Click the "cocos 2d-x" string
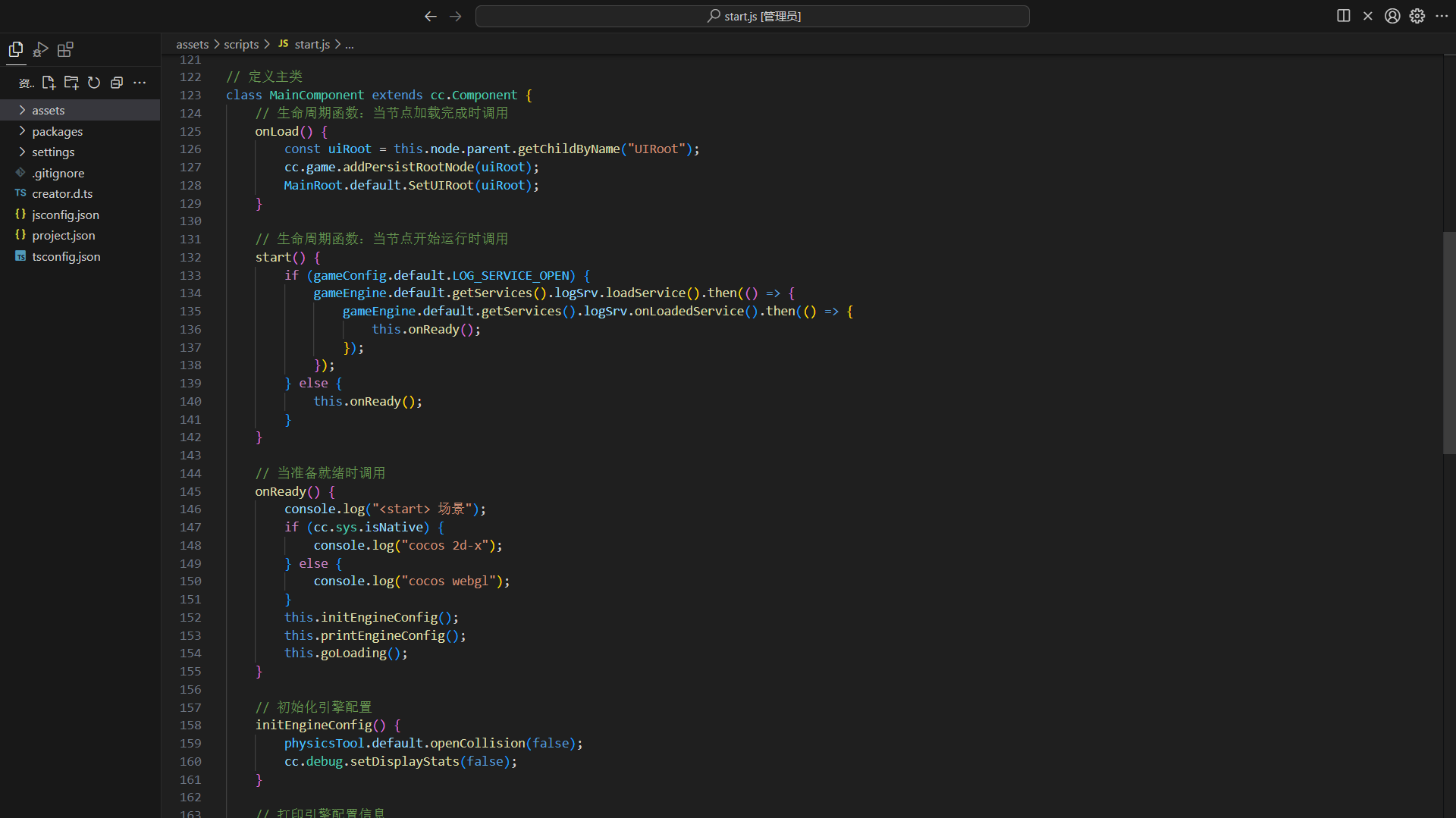 click(444, 546)
